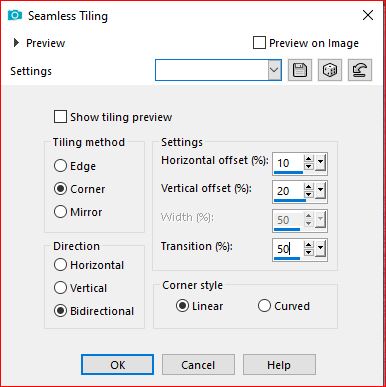The image size is (386, 387).
Task: Check Show tiling preview
Action: tap(60, 117)
